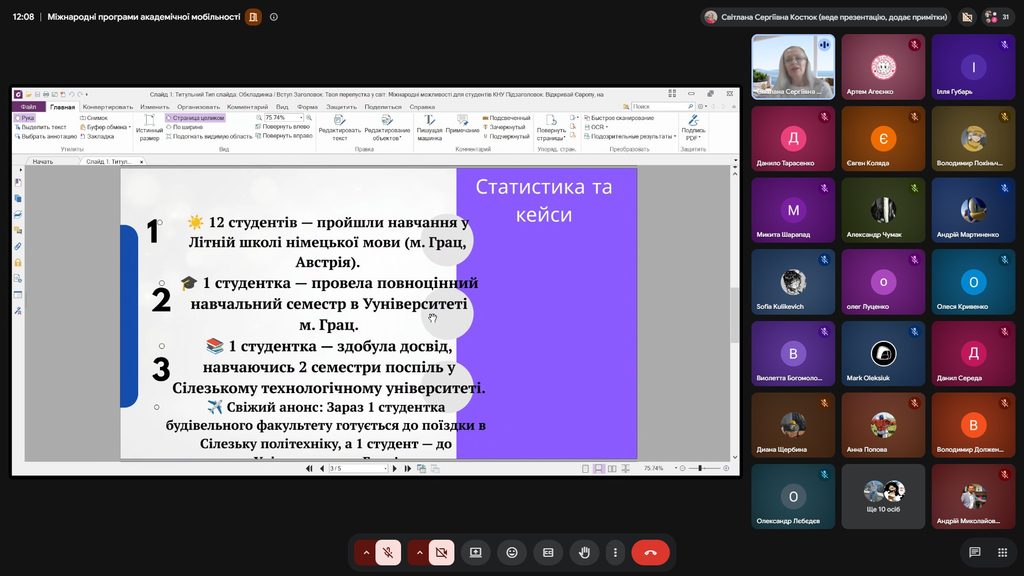The height and width of the screenshot is (576, 1024).
Task: Switch to the Конвертировать ribbon tab
Action: click(108, 106)
